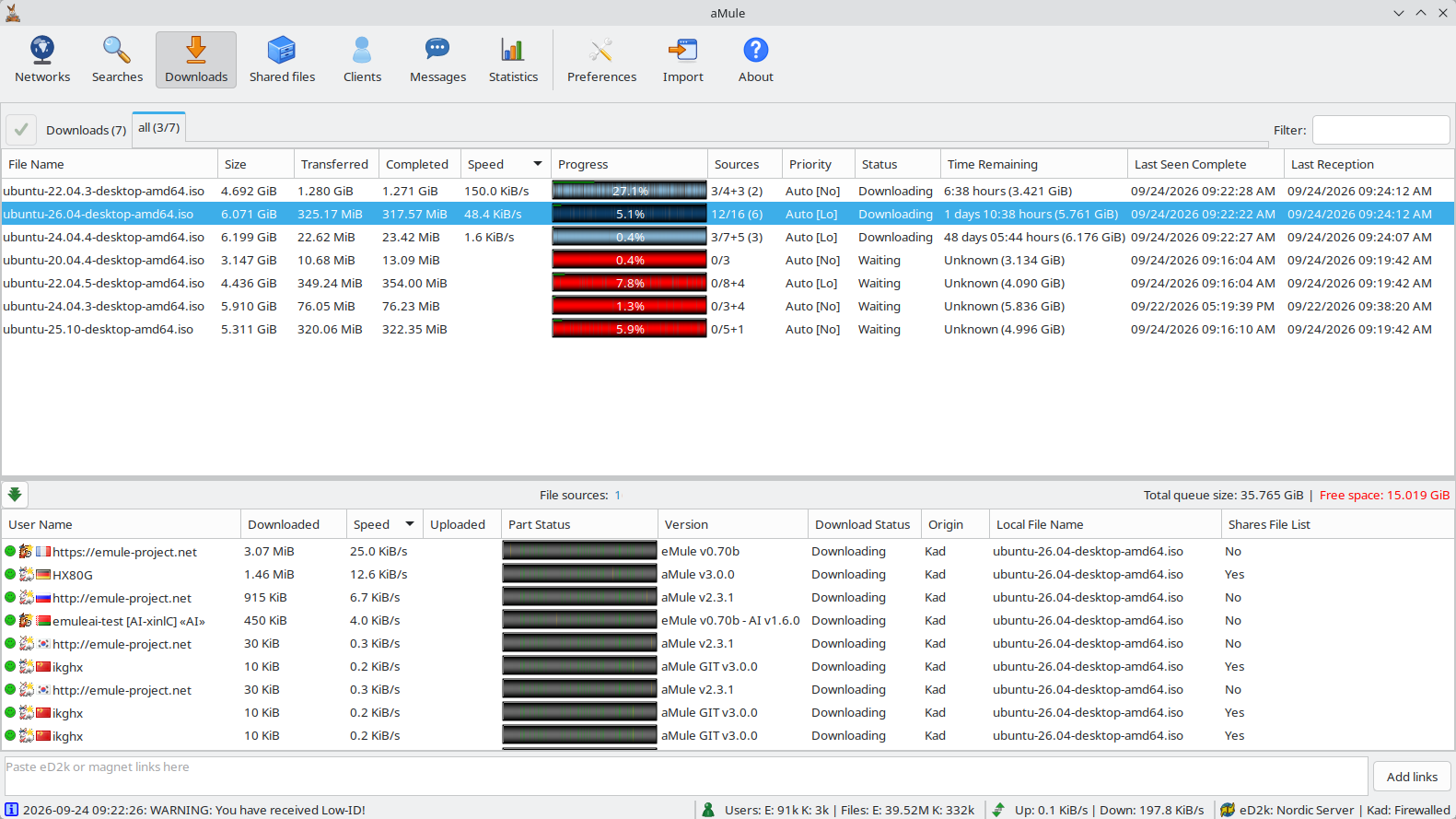Image resolution: width=1456 pixels, height=819 pixels.
Task: Click the red 7.8% progress bar
Action: pyautogui.click(x=629, y=283)
